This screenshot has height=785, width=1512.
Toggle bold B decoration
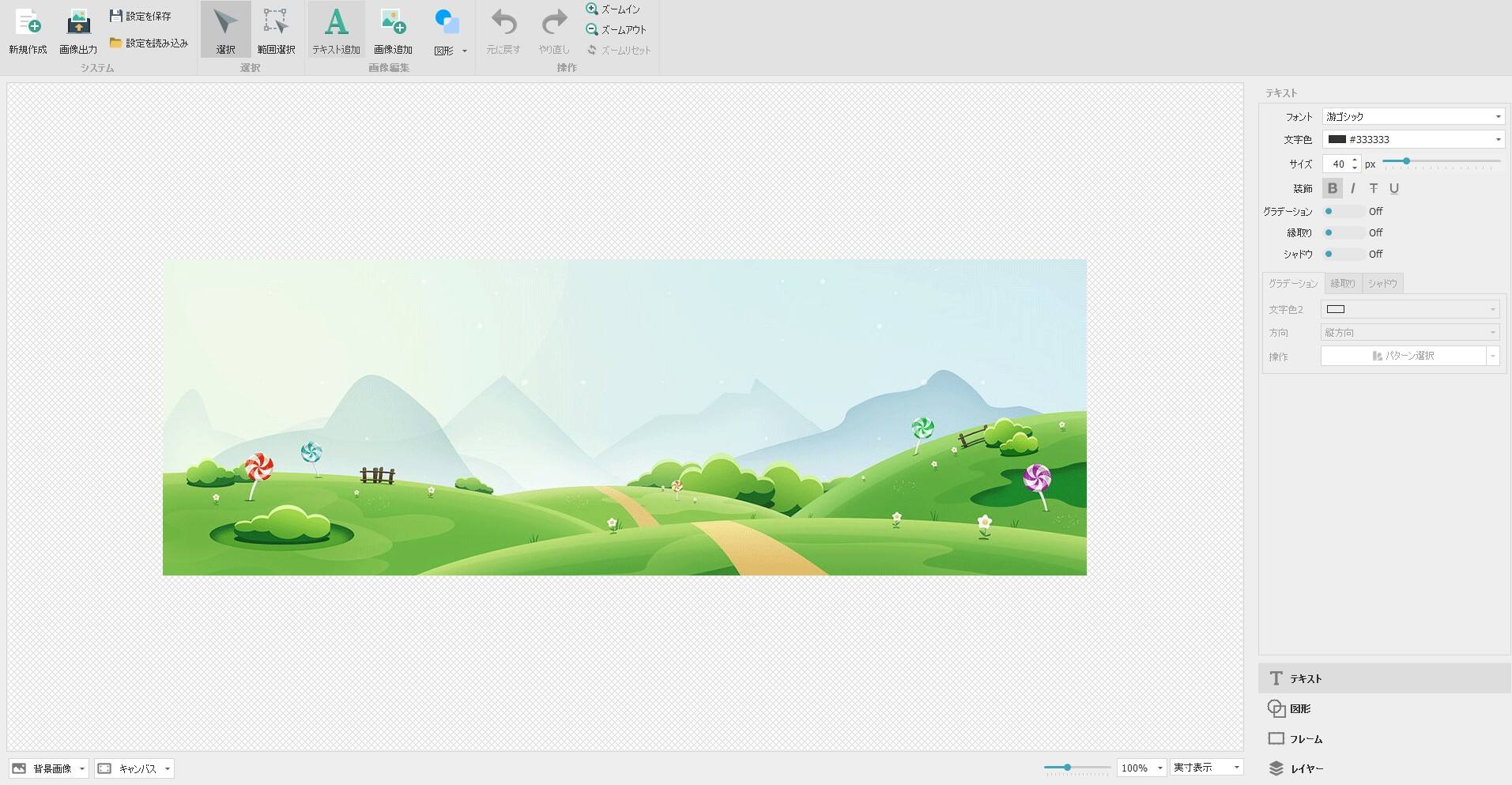point(1333,188)
